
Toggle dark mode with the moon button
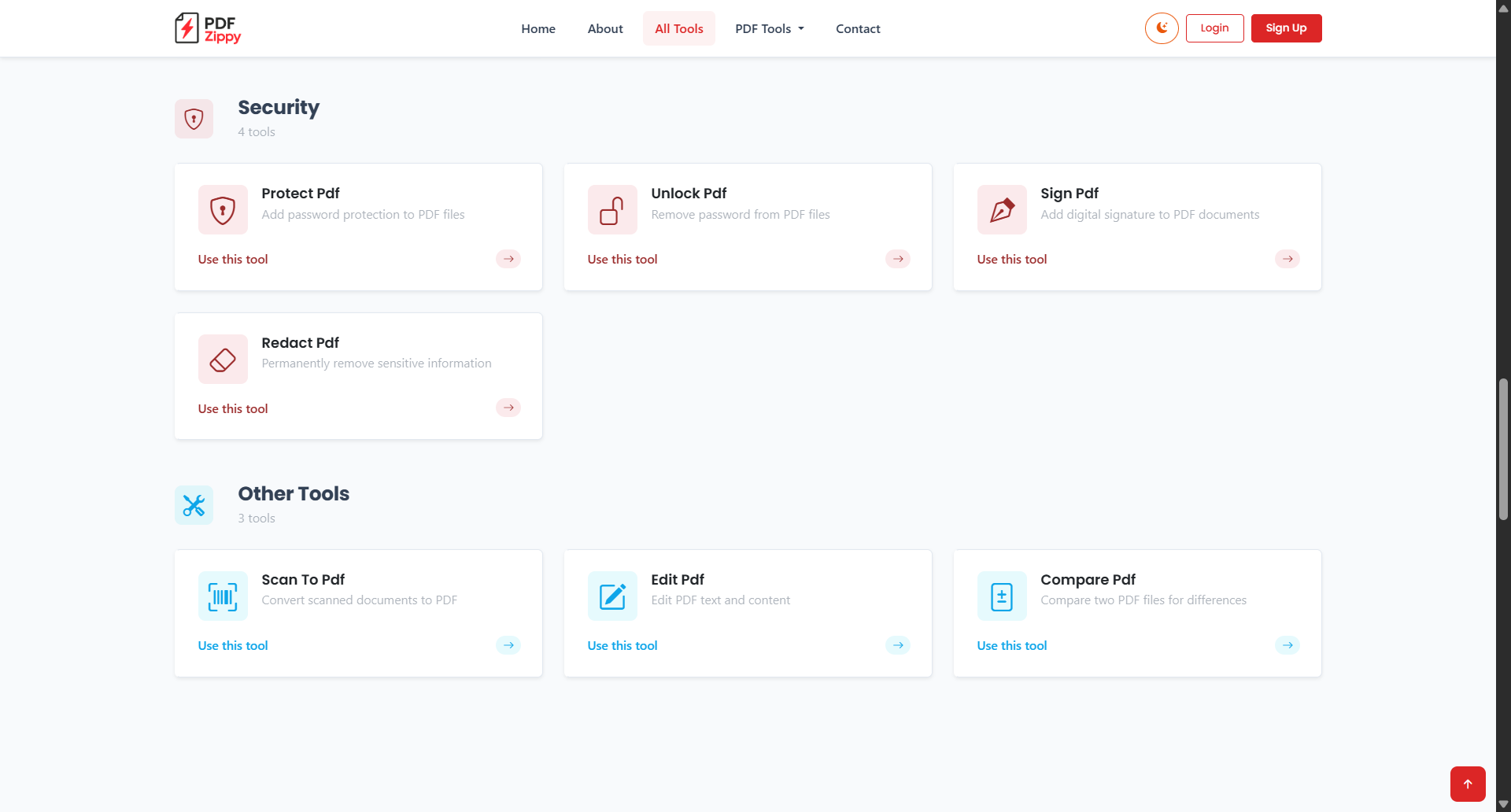[x=1162, y=28]
